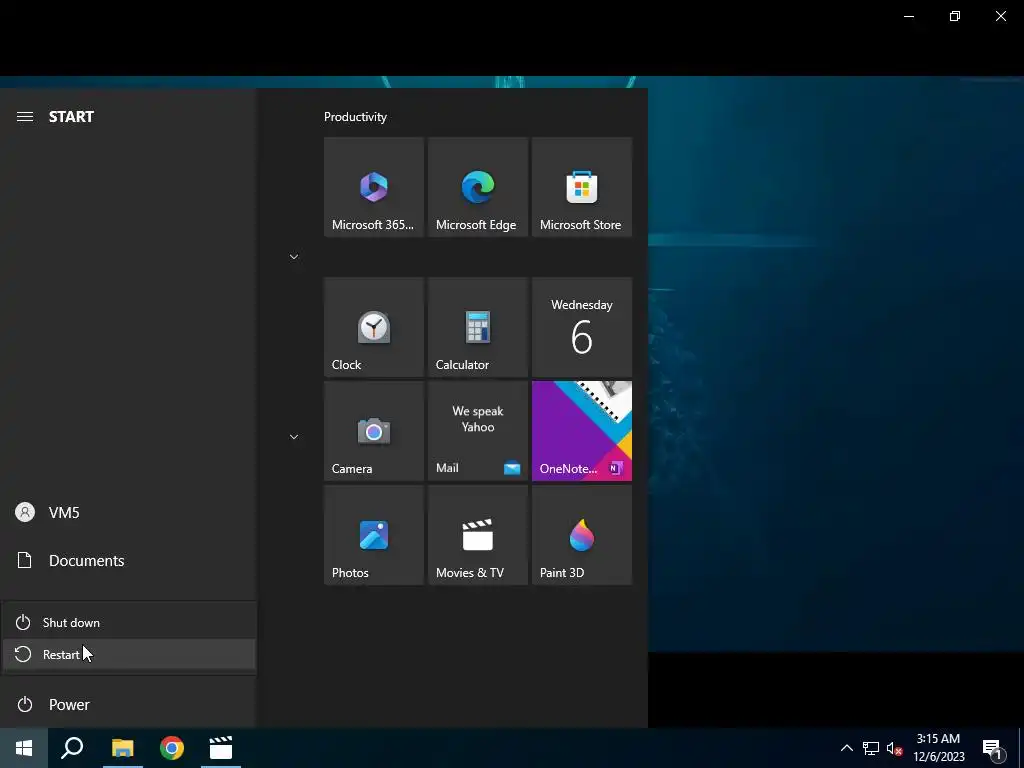Minimize the VM window
The image size is (1024, 768).
pyautogui.click(x=908, y=16)
